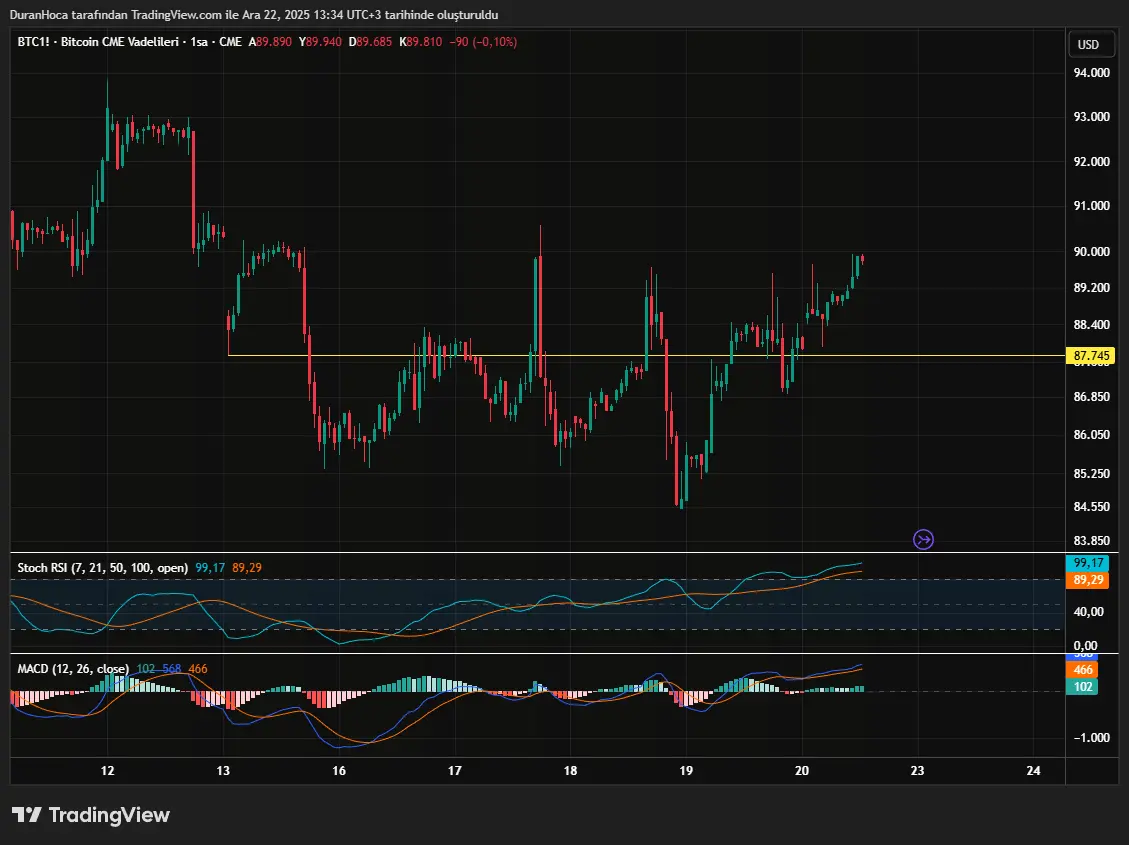Image resolution: width=1129 pixels, height=845 pixels.
Task: Click the 93.000 price axis label
Action: [x=1091, y=117]
